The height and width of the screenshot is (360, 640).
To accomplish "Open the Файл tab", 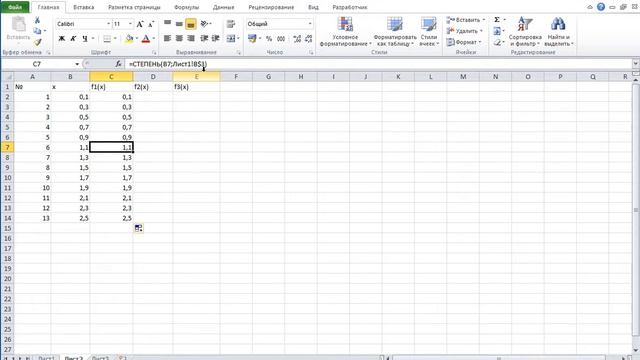I will (x=15, y=7).
